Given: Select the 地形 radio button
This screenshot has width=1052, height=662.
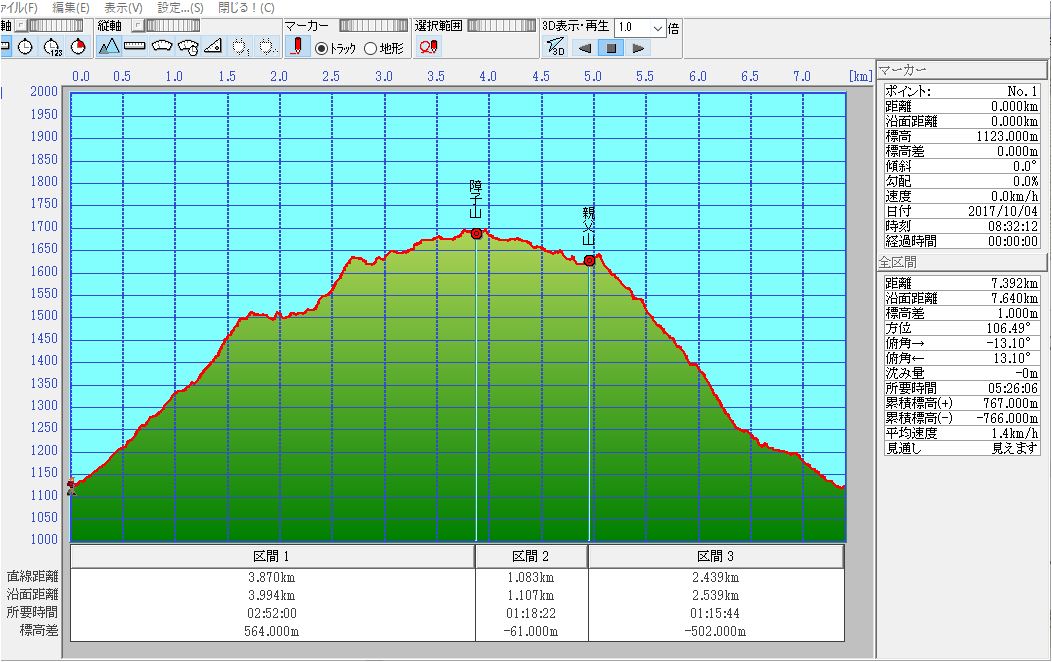Looking at the screenshot, I should 384,48.
